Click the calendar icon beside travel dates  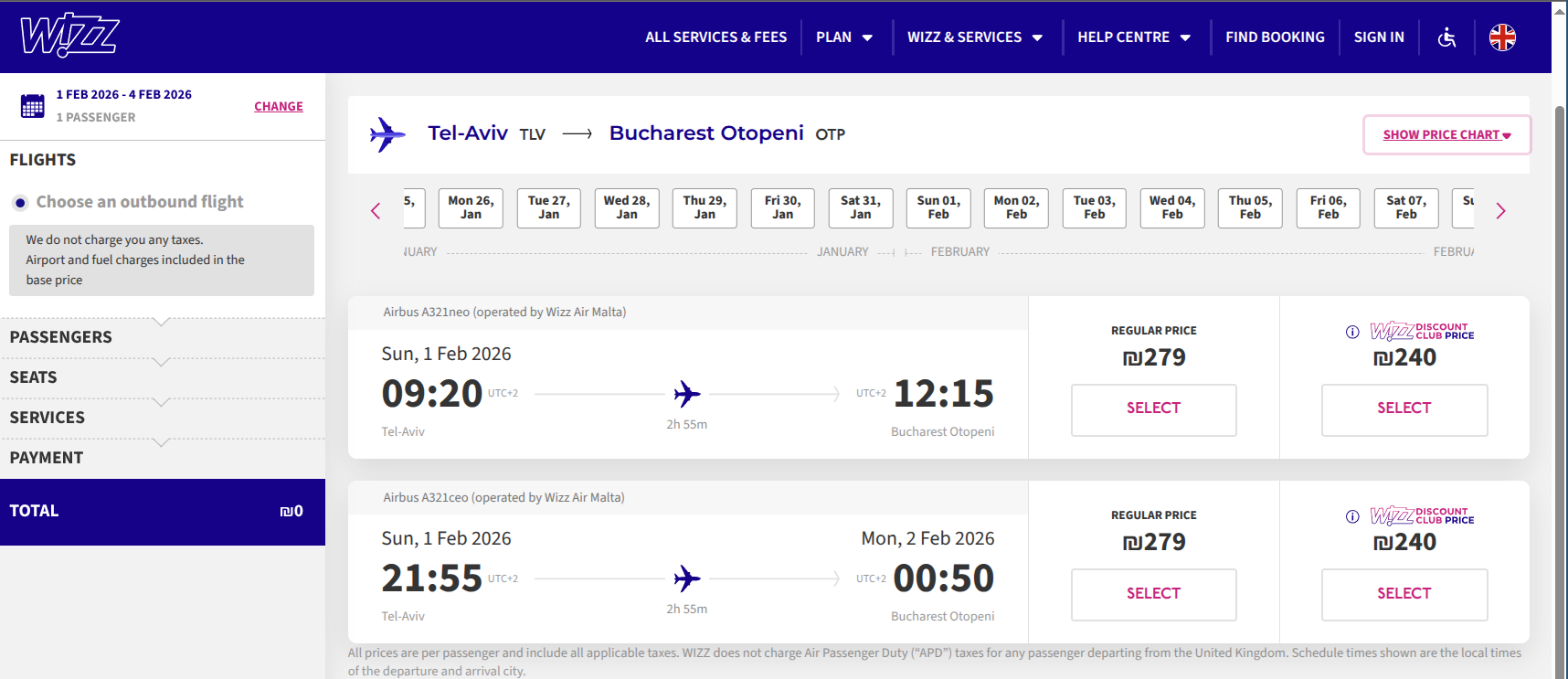click(x=33, y=106)
